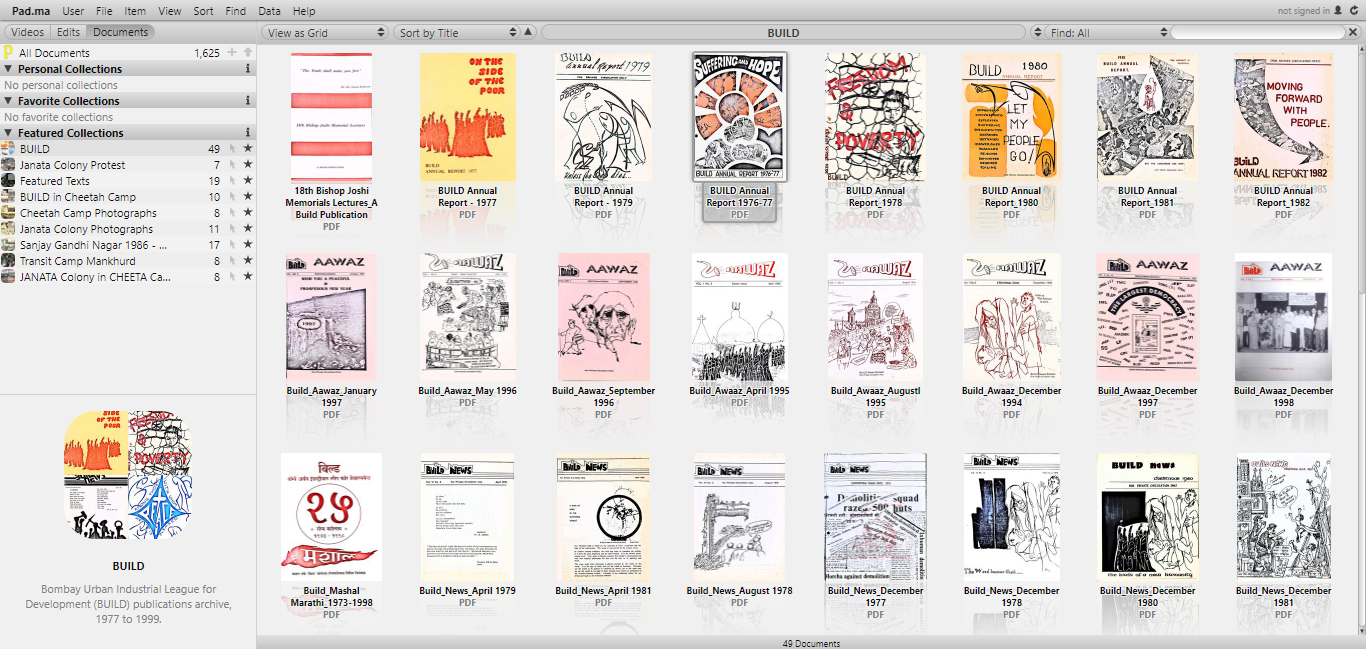Click the BUILD collection icon in sidebar
Image resolution: width=1366 pixels, height=649 pixels.
[8, 149]
